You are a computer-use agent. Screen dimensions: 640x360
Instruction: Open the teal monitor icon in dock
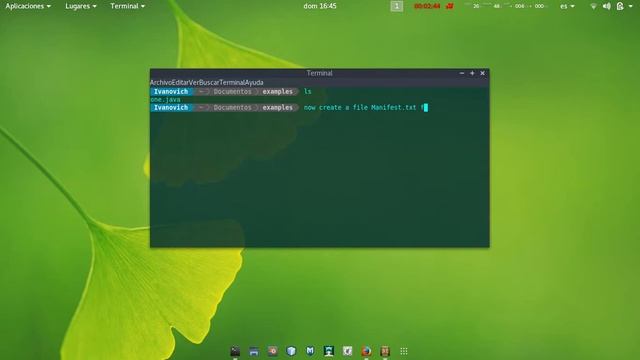click(x=329, y=351)
